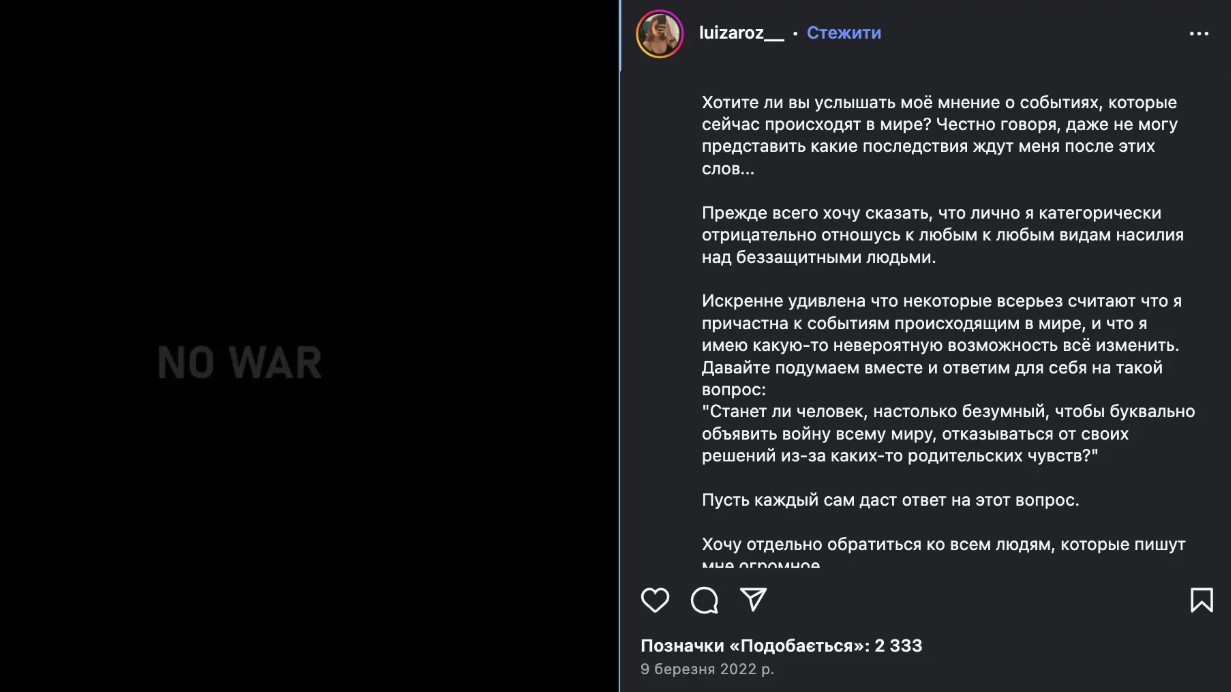This screenshot has height=692, width=1231.
Task: Click the luizaroz__ username link
Action: (x=741, y=33)
